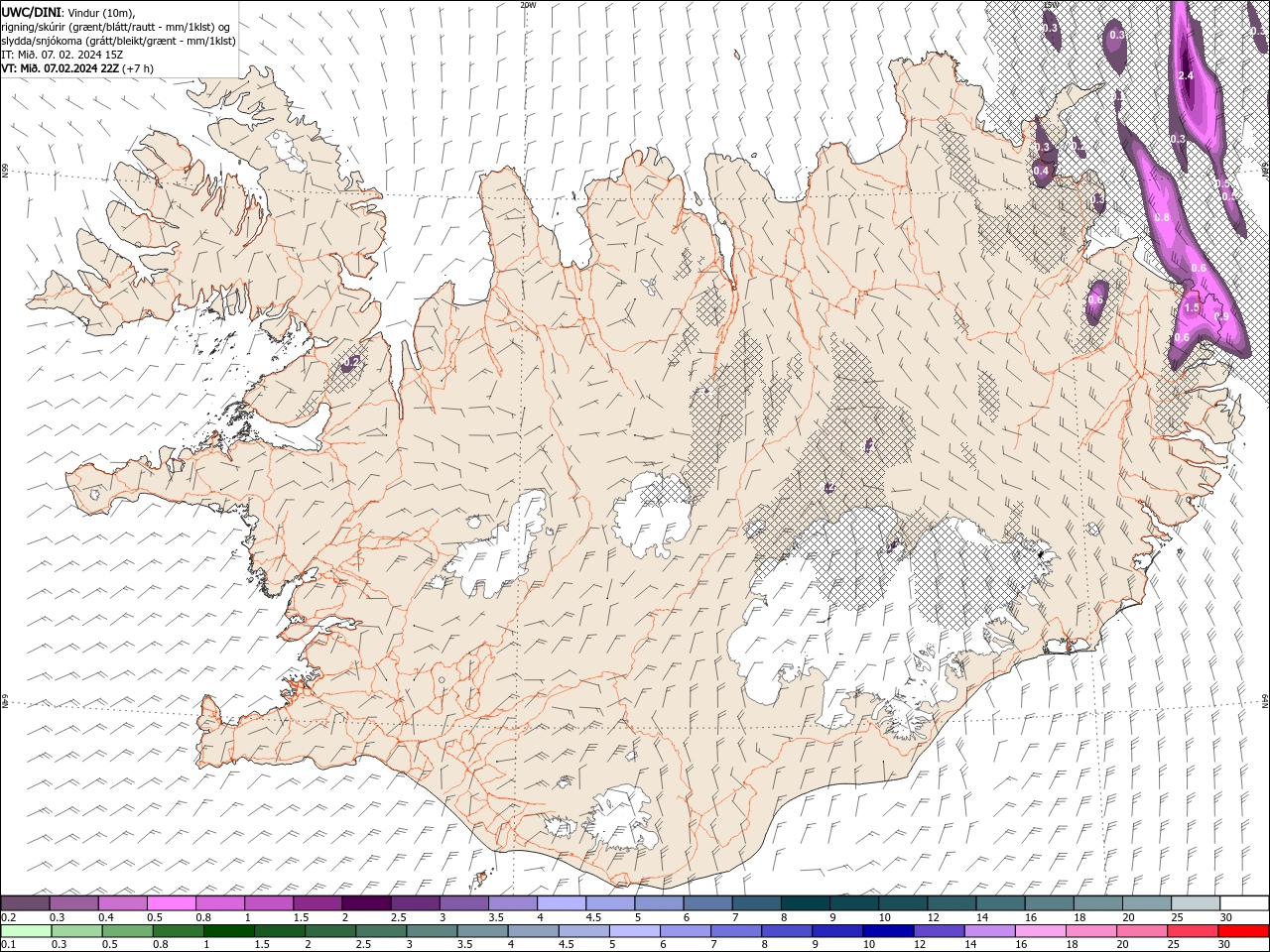The image size is (1270, 952).
Task: Click rain legend swatch between 2.5 and 3
Action: tap(382, 931)
